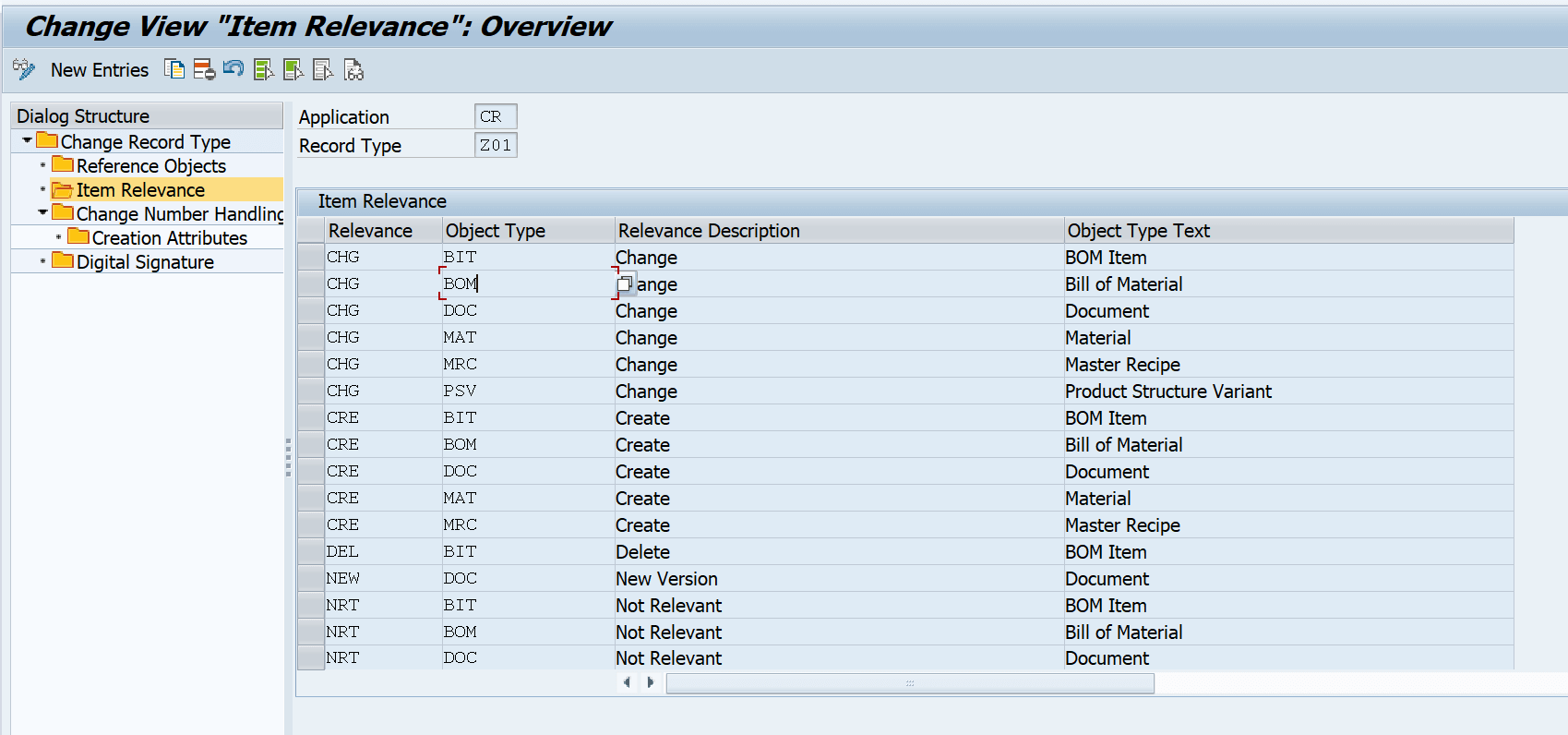Select the DEL BIT row selector

point(310,551)
